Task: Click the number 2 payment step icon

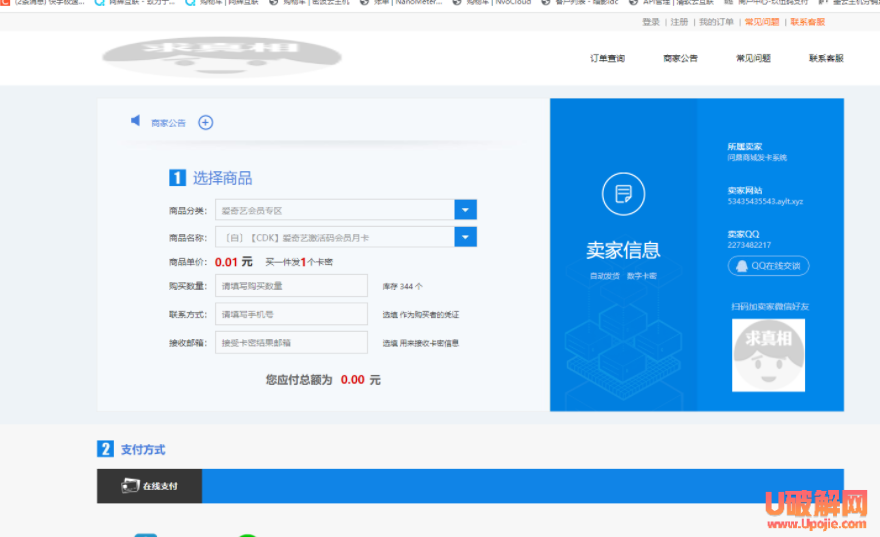Action: coord(105,449)
